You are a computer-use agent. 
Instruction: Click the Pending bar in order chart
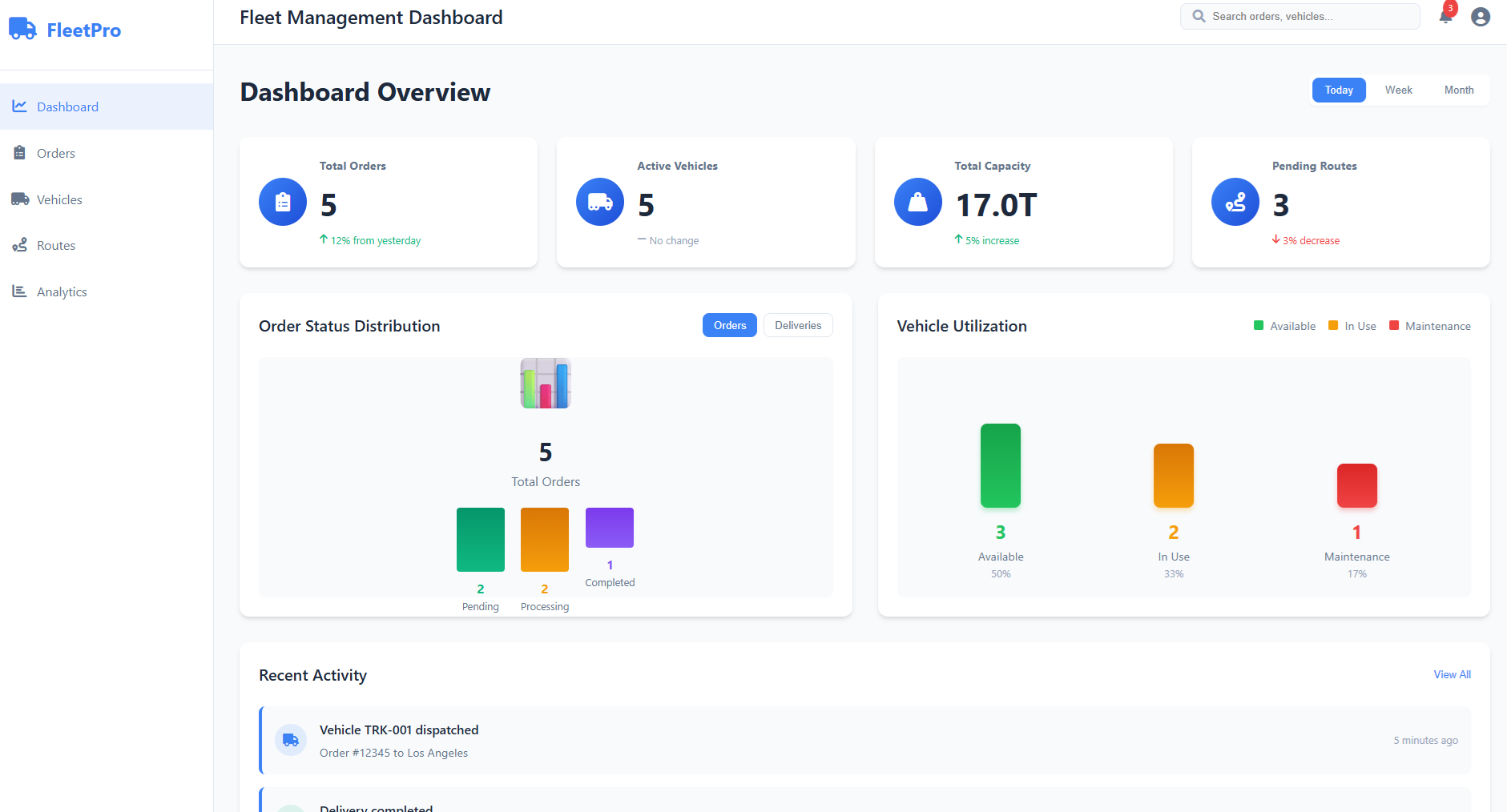480,539
